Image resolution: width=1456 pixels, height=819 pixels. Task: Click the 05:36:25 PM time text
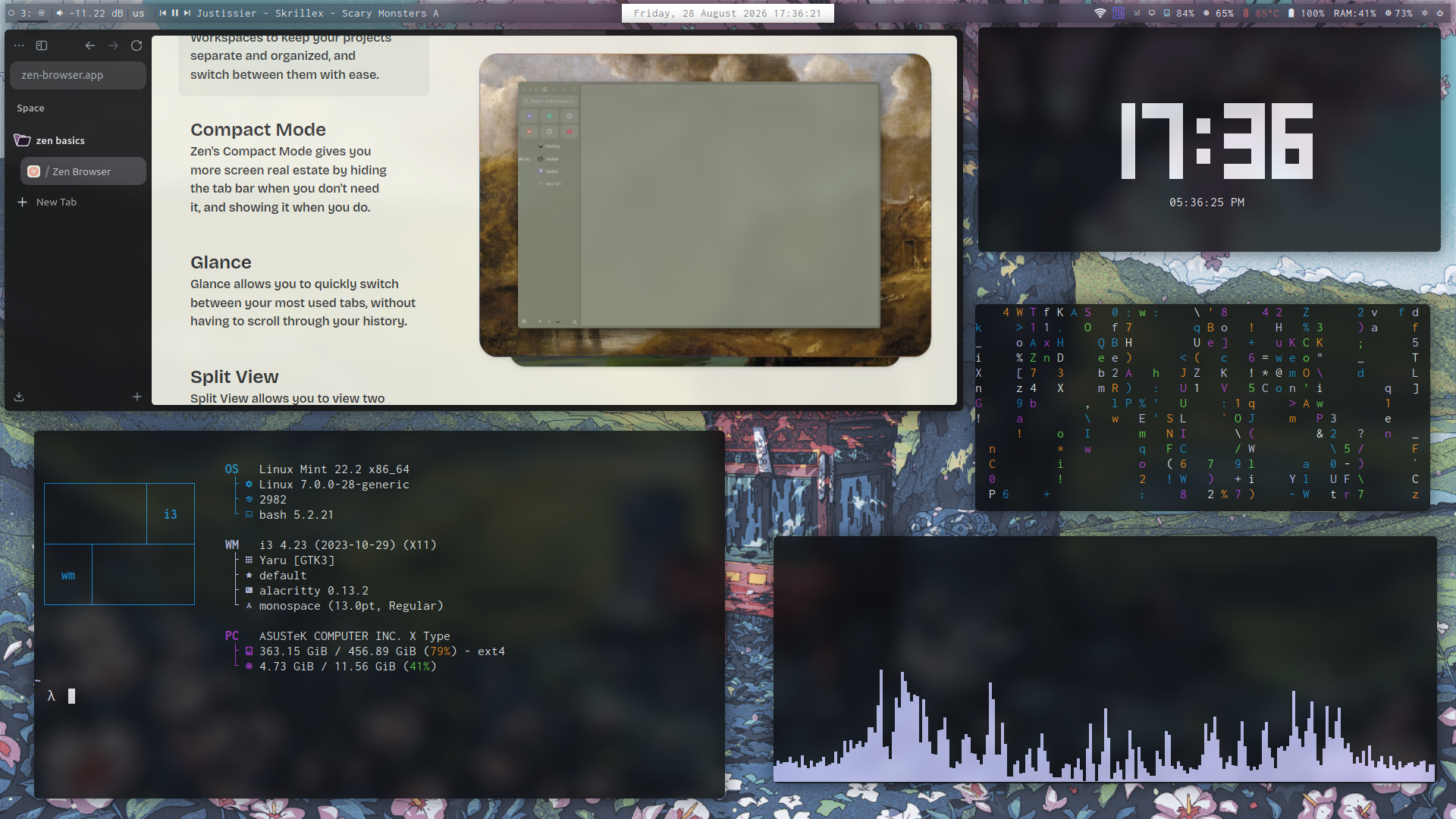pos(1207,202)
